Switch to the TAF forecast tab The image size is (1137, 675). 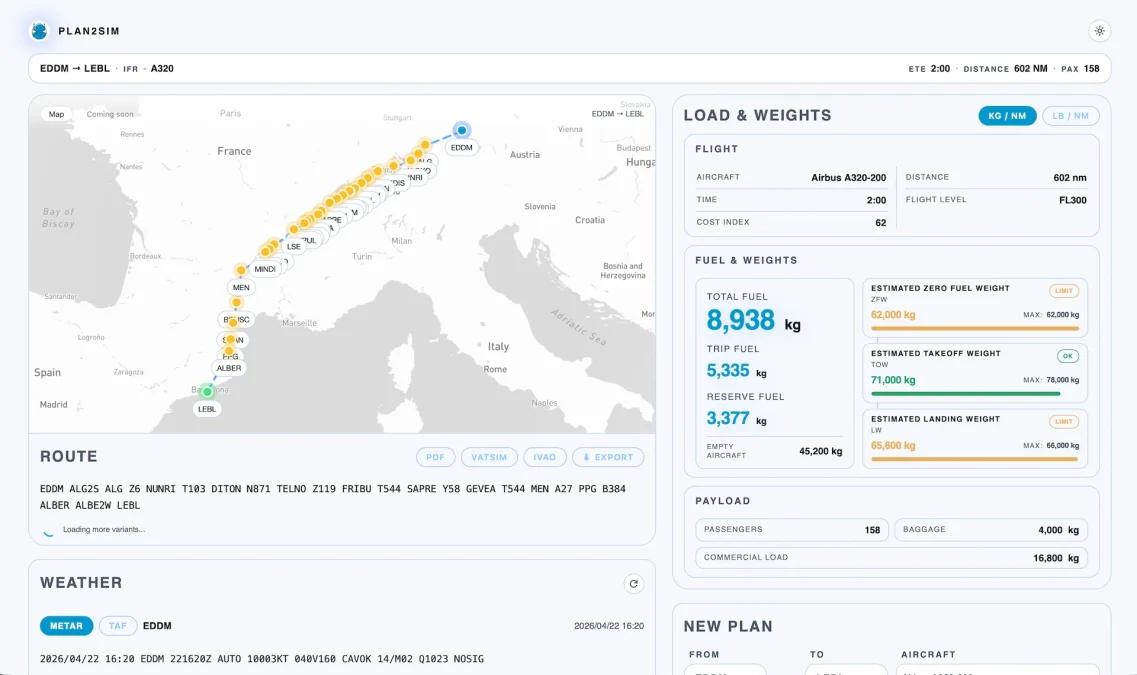[x=117, y=626]
